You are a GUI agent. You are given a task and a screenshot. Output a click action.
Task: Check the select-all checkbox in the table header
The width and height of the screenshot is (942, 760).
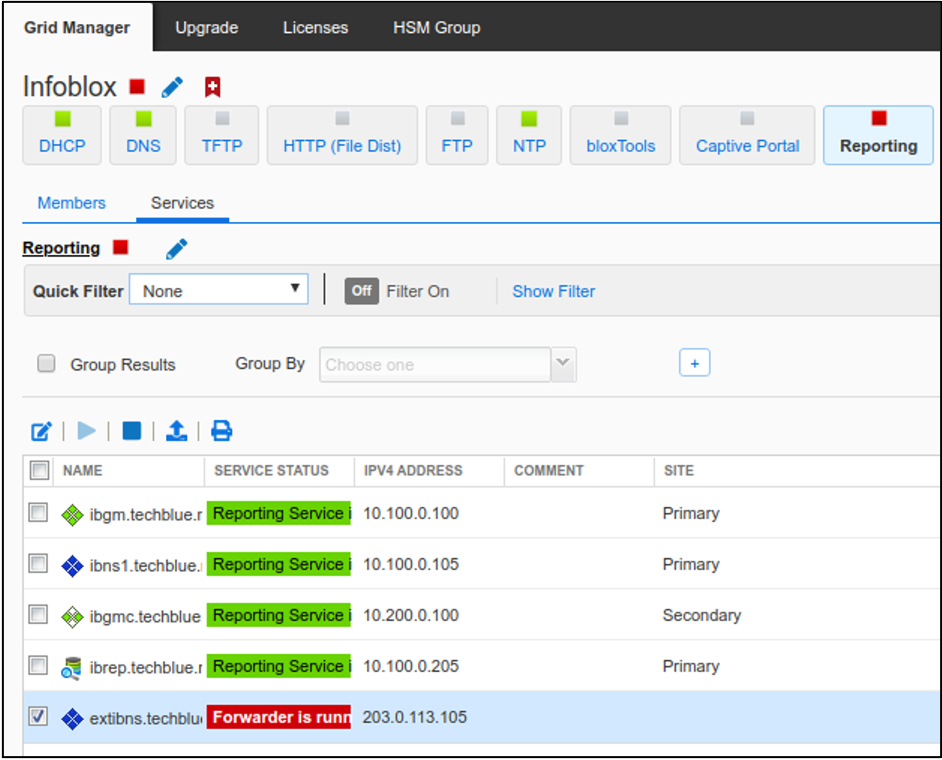coord(40,470)
